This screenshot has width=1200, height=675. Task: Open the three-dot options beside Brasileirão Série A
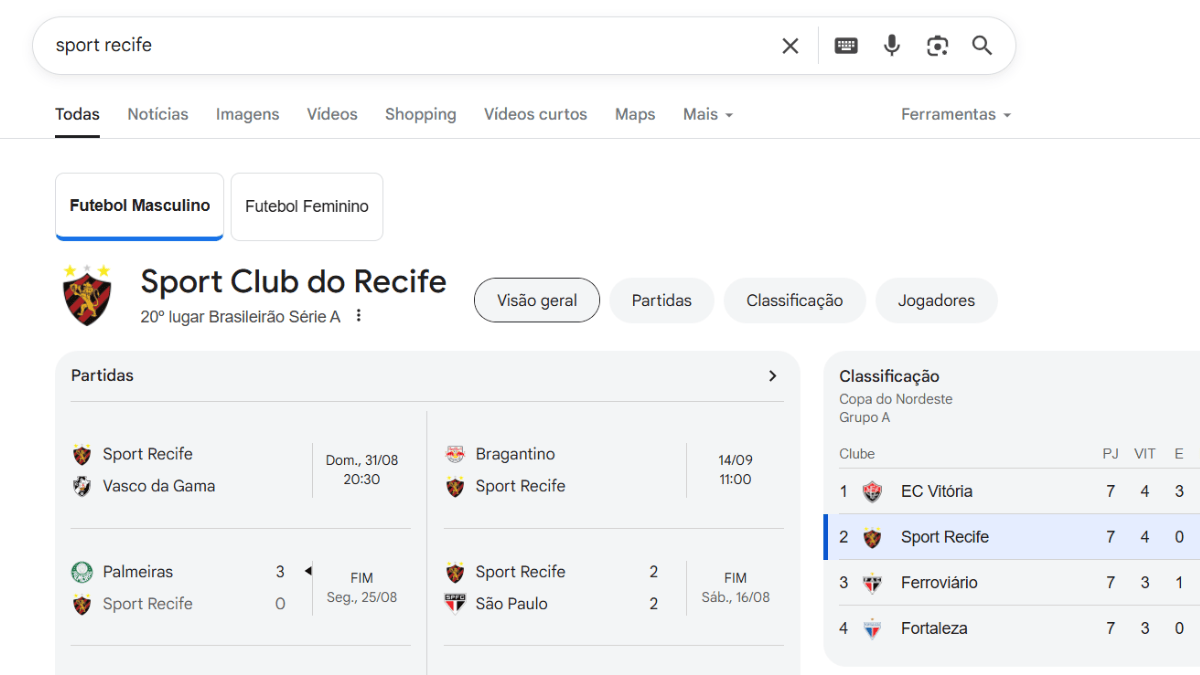359,316
